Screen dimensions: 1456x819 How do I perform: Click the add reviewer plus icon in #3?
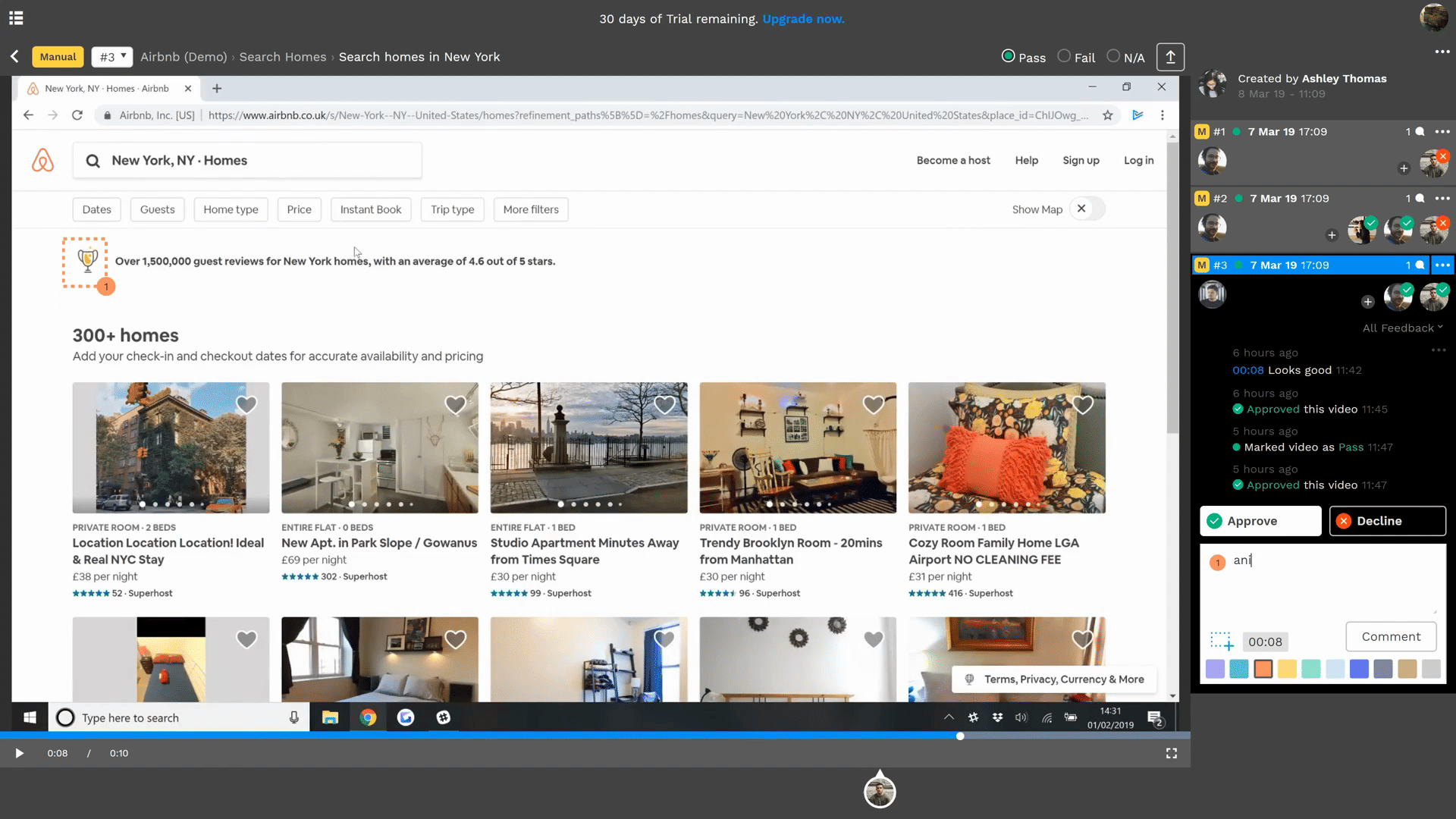click(x=1367, y=302)
